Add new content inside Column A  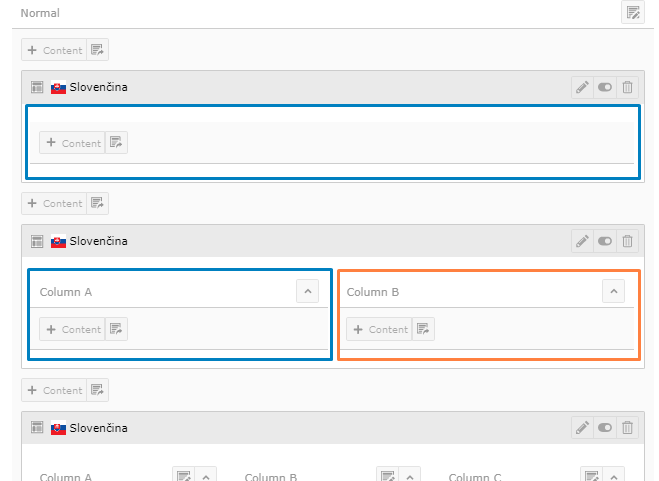click(x=73, y=329)
